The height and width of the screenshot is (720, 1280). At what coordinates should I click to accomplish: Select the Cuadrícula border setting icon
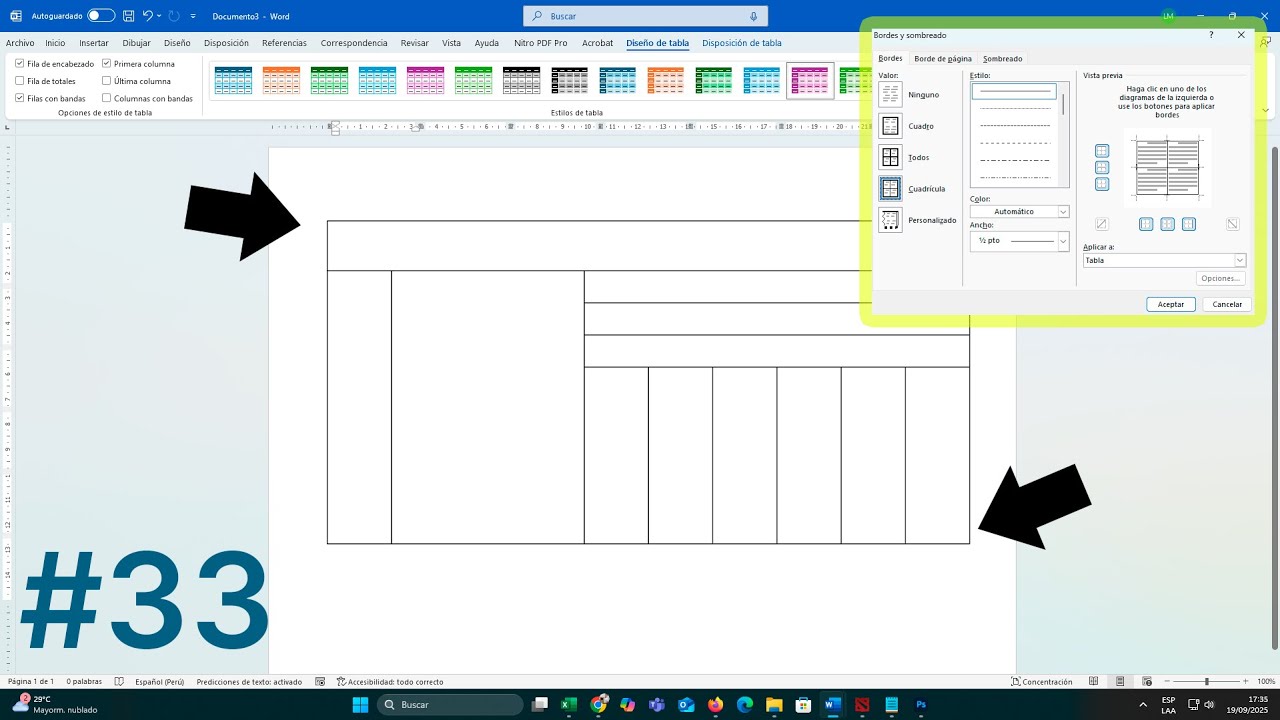(890, 188)
